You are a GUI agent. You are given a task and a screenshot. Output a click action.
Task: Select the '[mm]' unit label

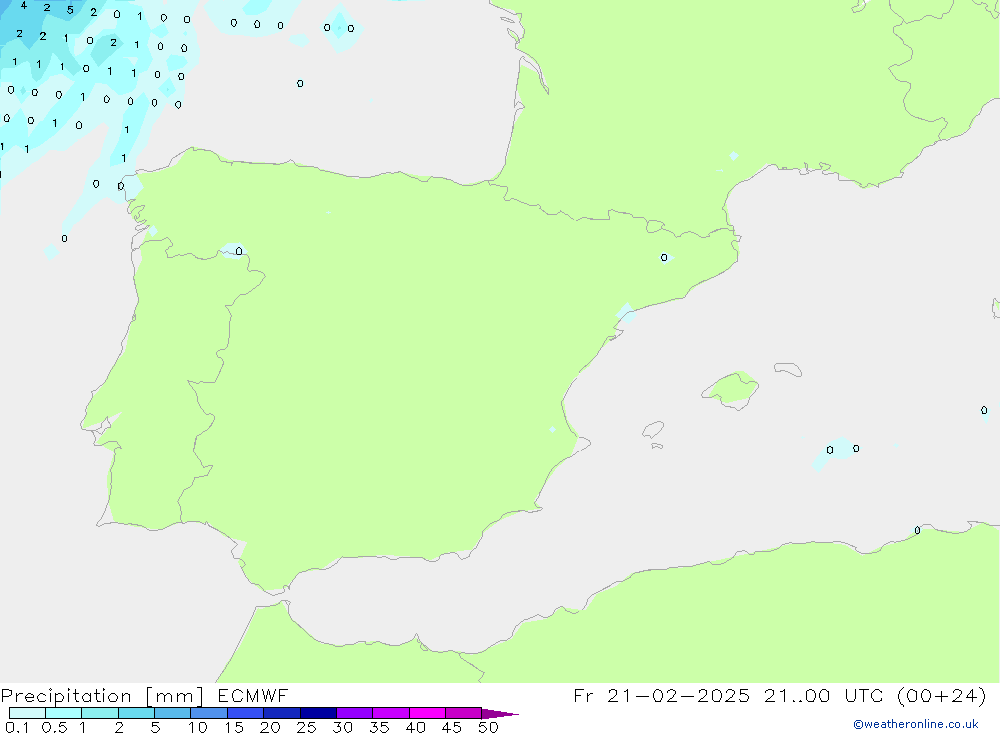click(x=175, y=696)
